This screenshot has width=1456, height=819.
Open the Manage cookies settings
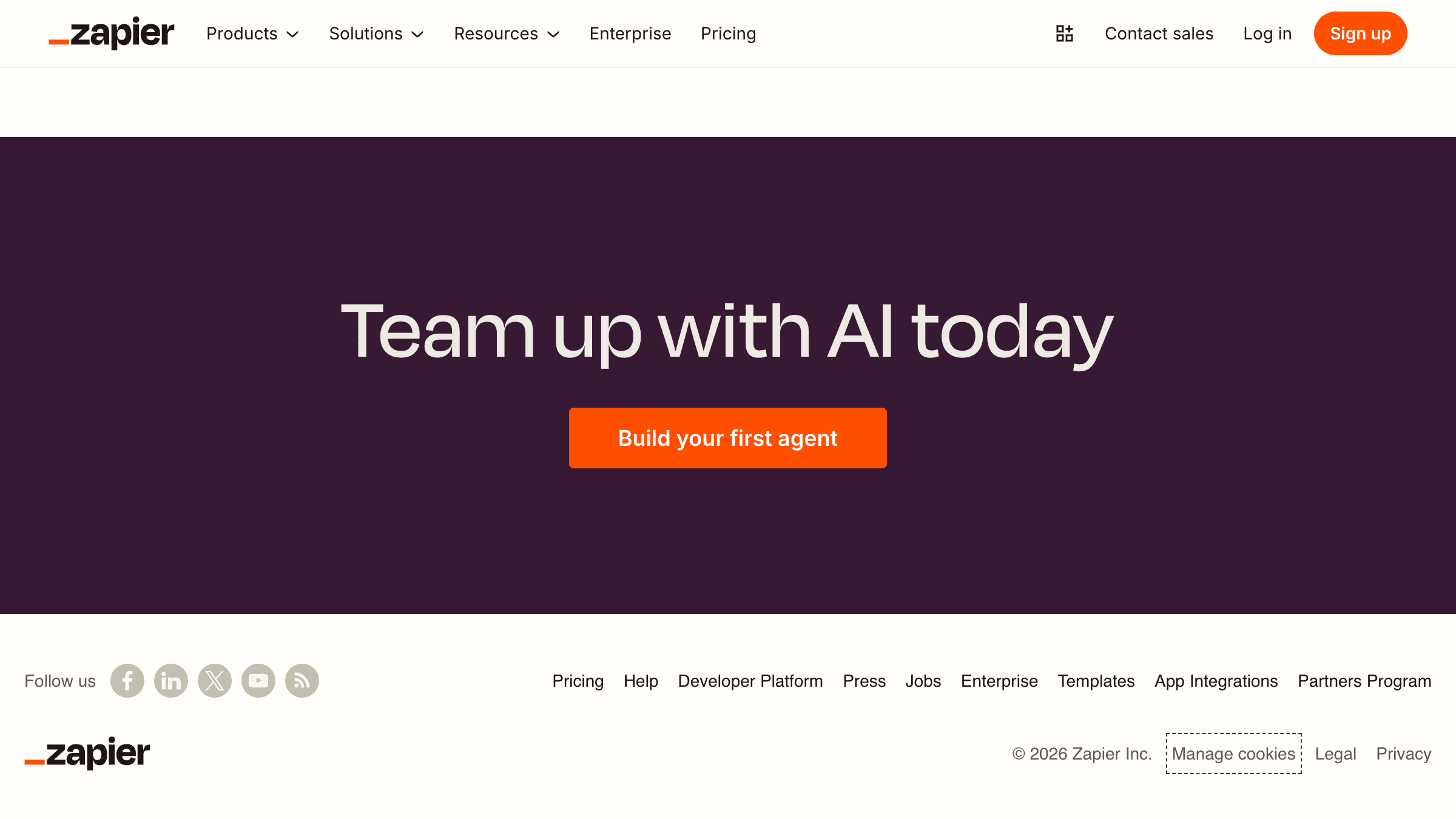(1233, 753)
